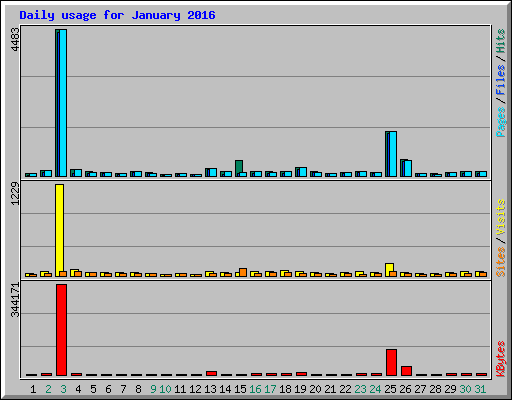Image resolution: width=512 pixels, height=400 pixels.
Task: Click day label 15 on the axis
Action: tap(240, 389)
